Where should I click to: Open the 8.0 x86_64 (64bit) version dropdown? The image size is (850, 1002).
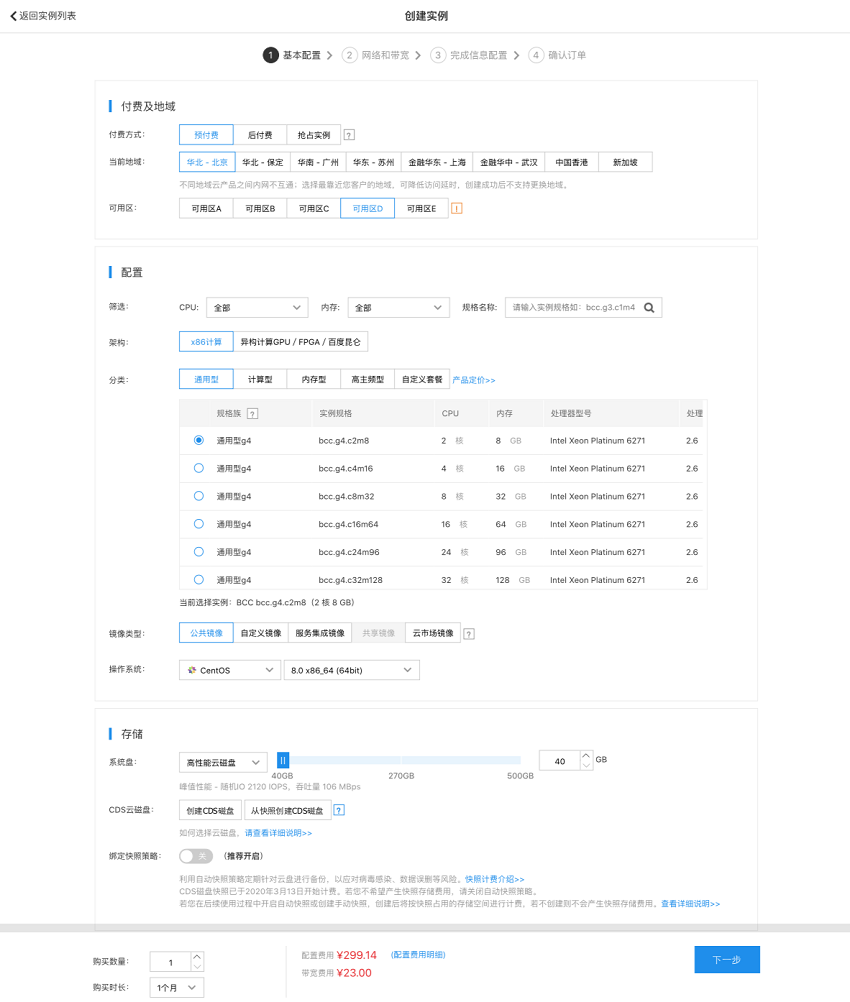point(352,670)
